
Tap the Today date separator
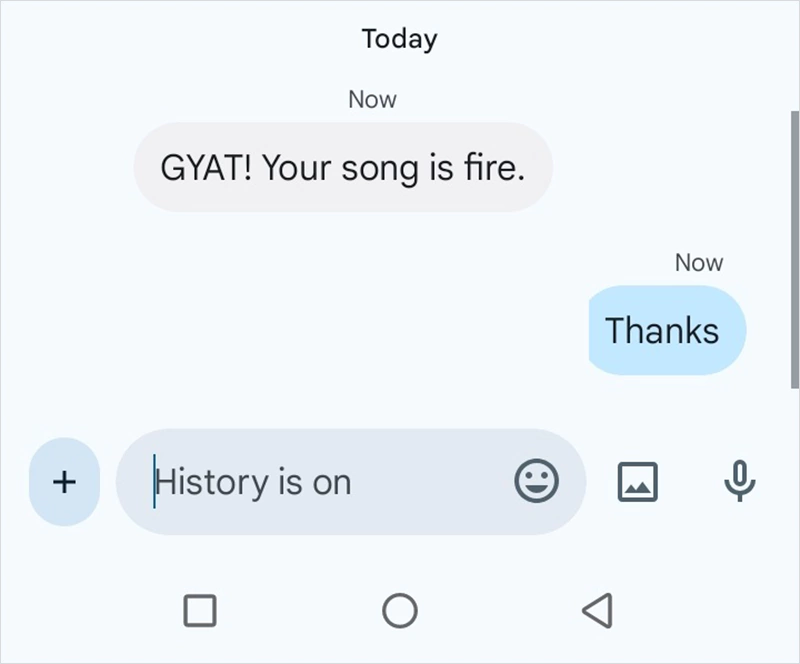click(398, 38)
